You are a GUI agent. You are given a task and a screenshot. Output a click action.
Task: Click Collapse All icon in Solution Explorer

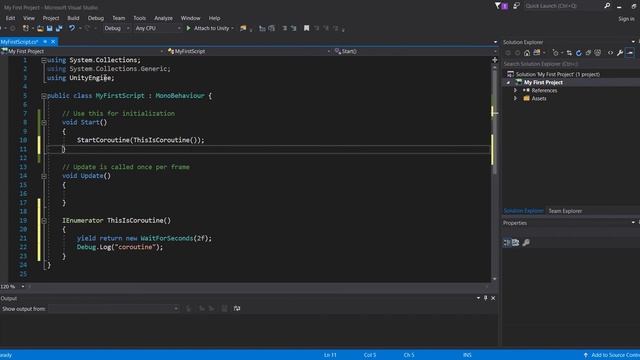588,53
